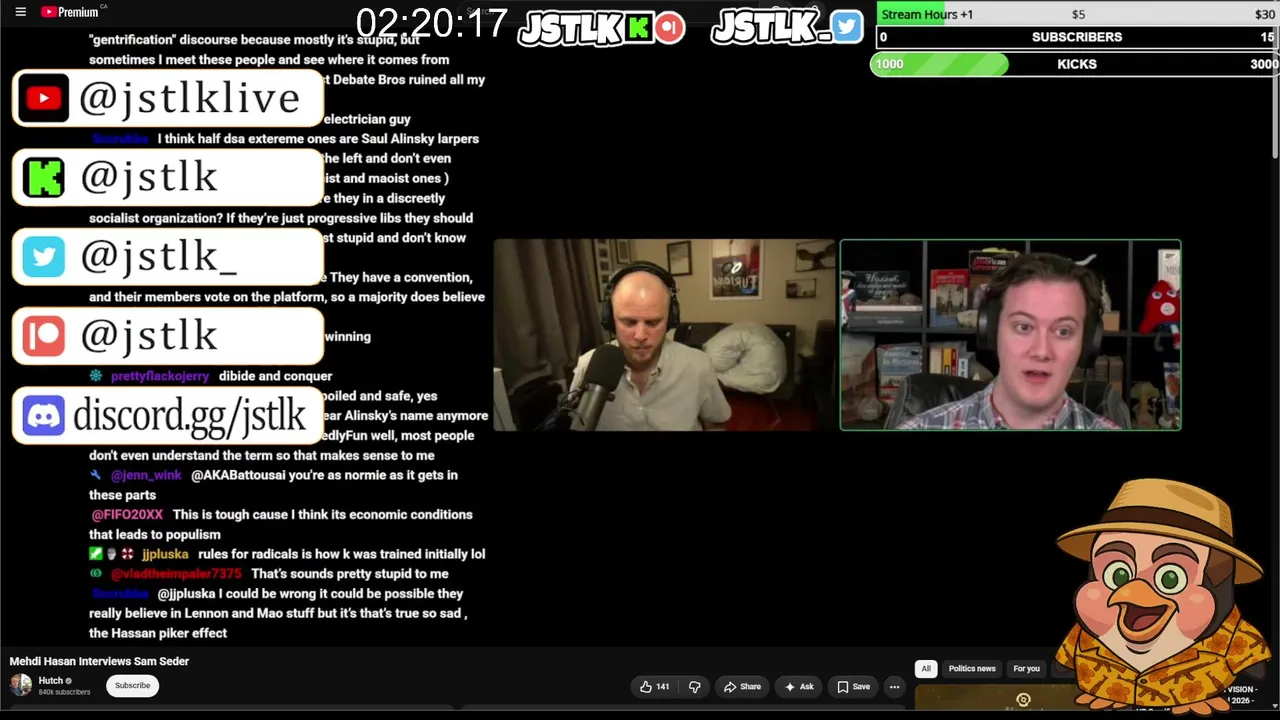Screen dimensions: 1280x720
Task: Click chat username '@FIFO20XX'
Action: (127, 515)
